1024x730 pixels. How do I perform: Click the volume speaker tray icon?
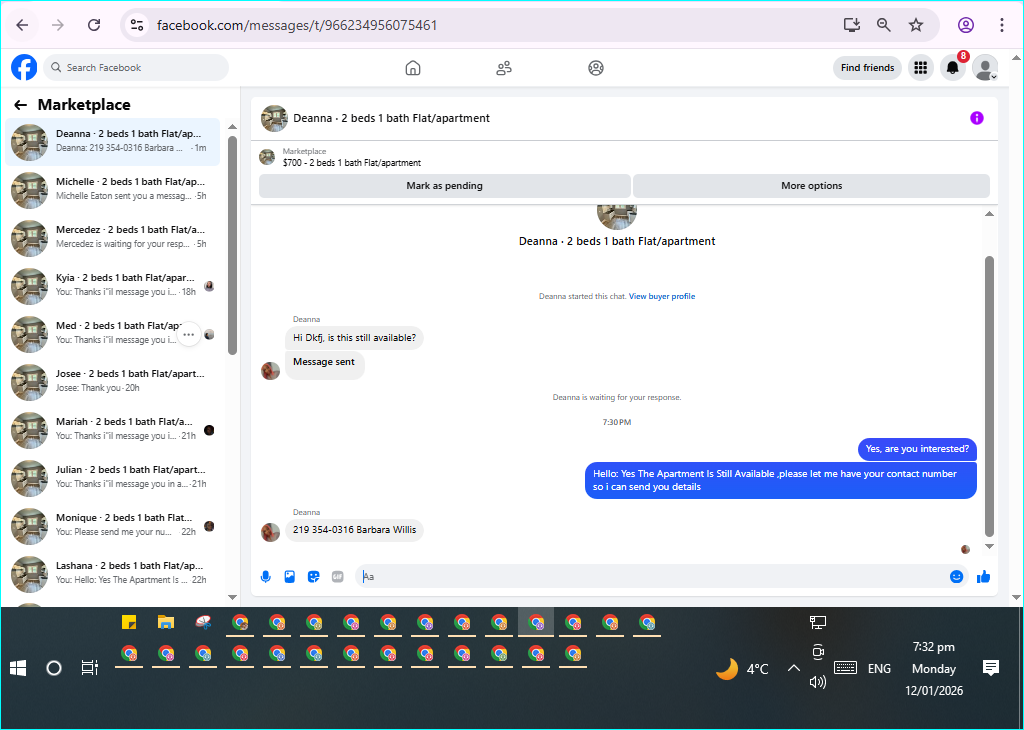818,682
